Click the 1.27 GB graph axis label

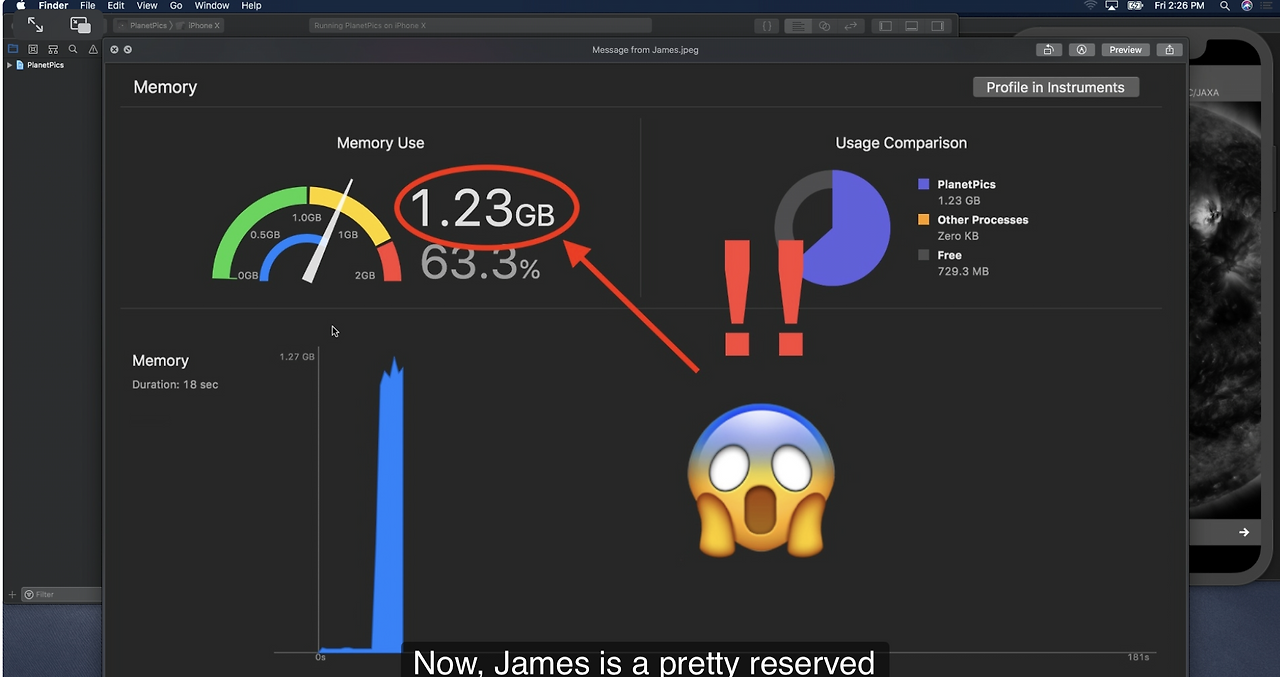coord(297,356)
